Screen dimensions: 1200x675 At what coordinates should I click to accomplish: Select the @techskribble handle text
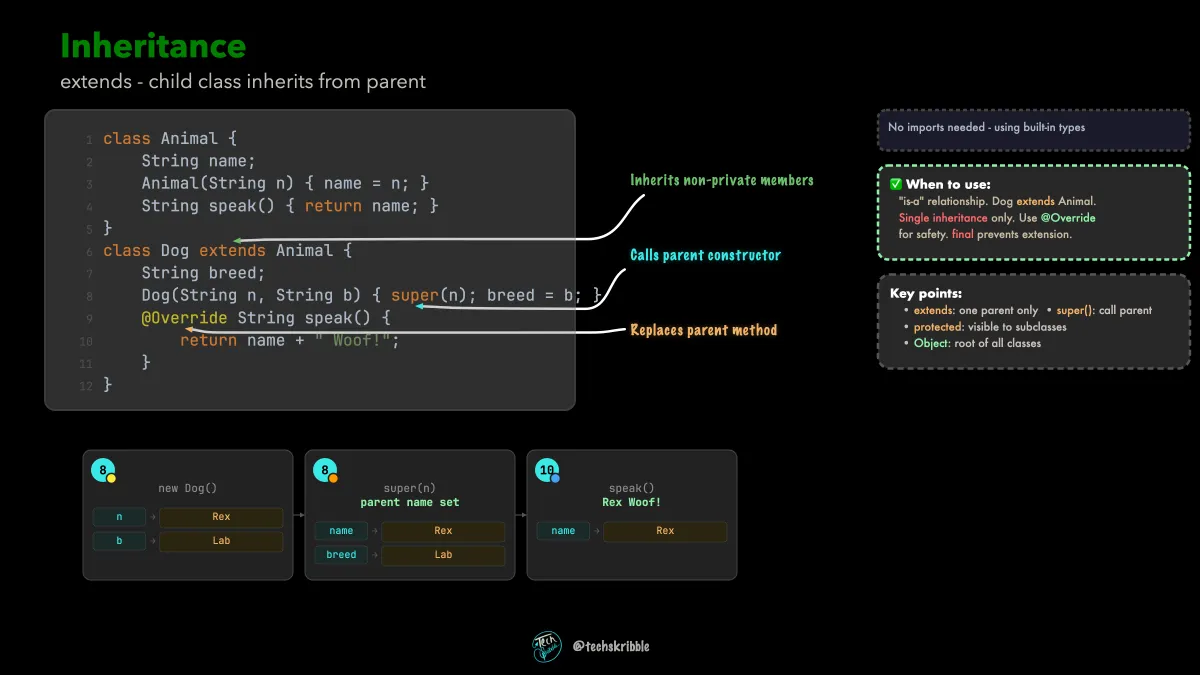click(611, 646)
